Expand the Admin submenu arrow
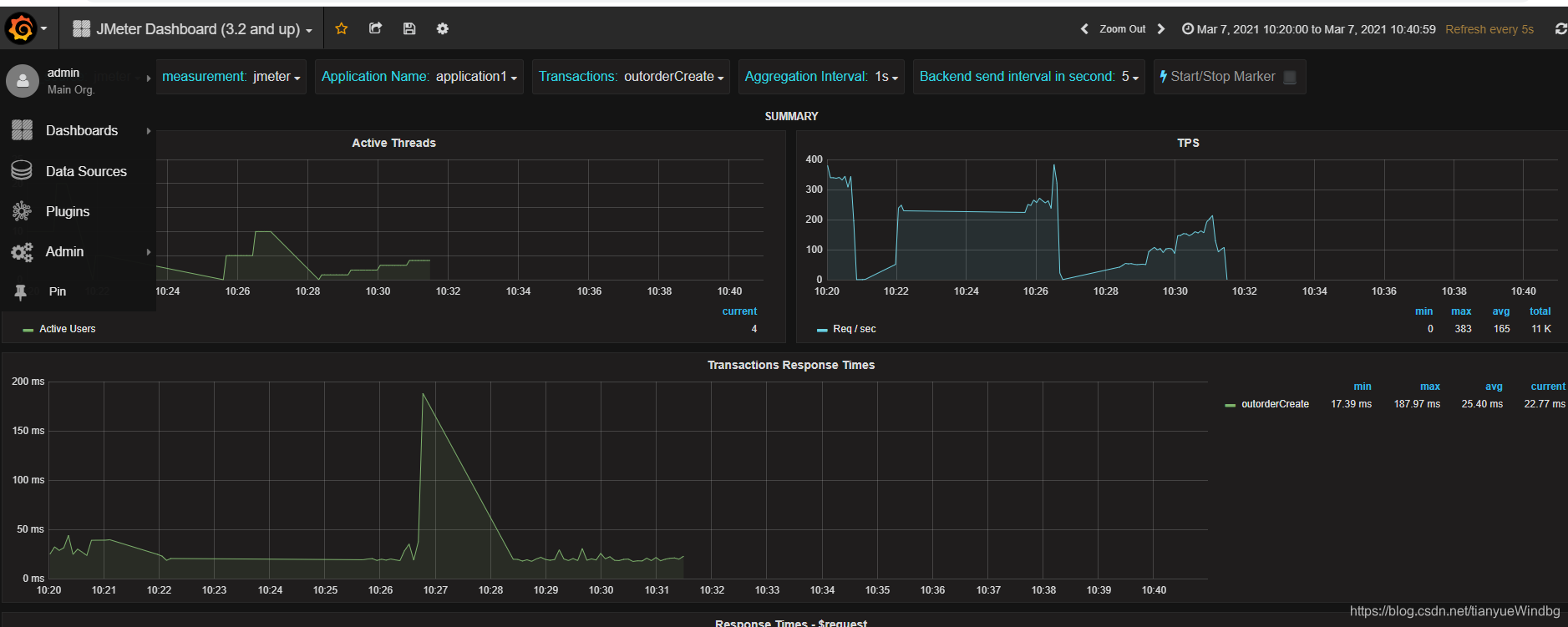 tap(149, 251)
